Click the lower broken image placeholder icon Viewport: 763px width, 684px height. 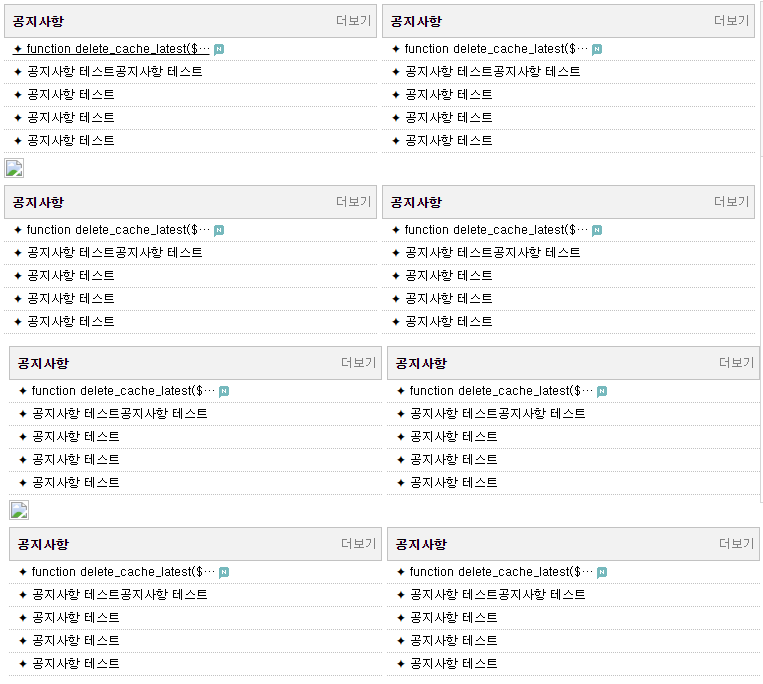19,510
